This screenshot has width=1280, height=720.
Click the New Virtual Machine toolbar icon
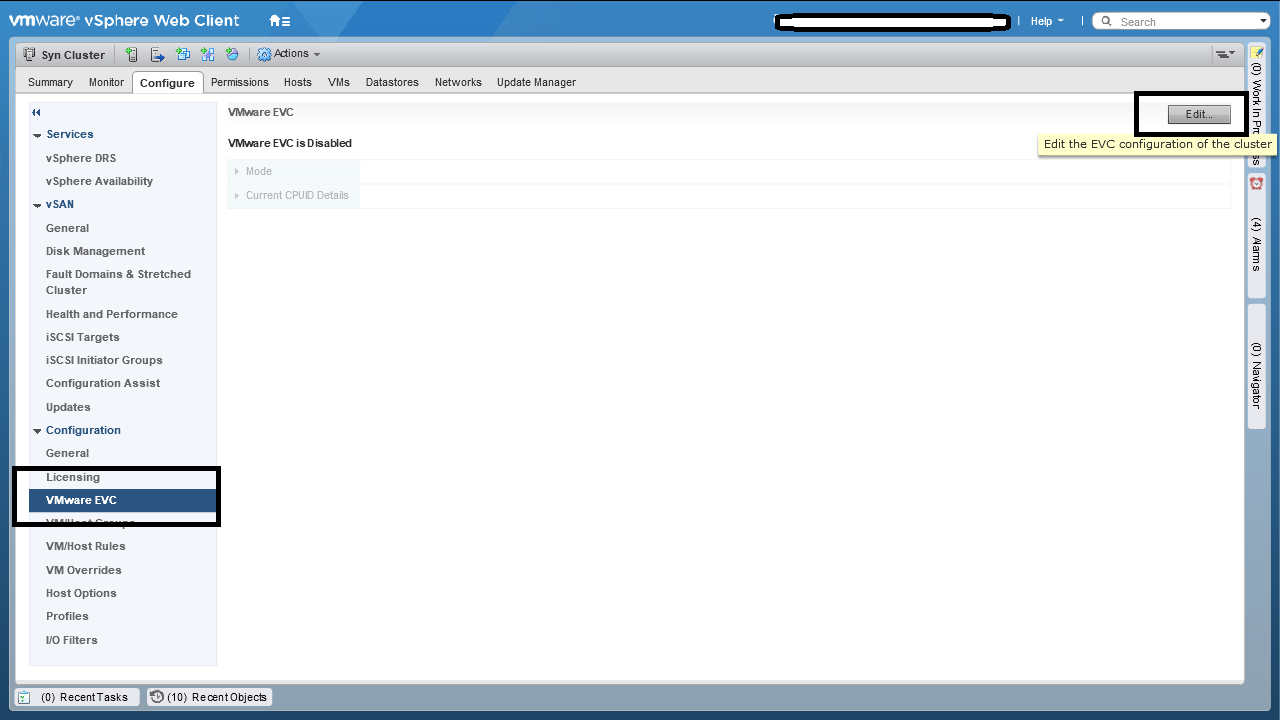tap(183, 54)
